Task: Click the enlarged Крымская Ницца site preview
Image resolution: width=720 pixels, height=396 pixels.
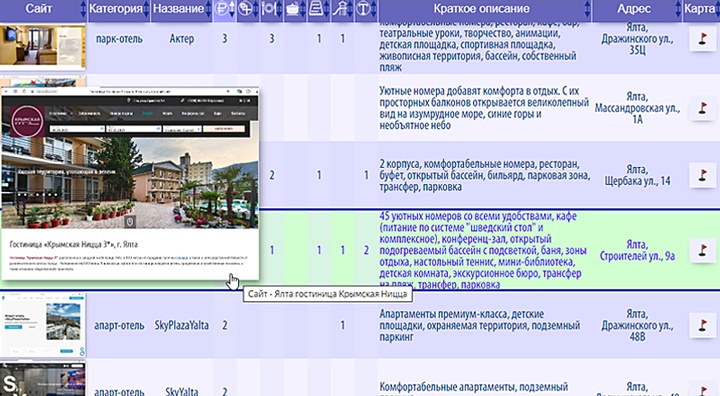Action: point(130,183)
